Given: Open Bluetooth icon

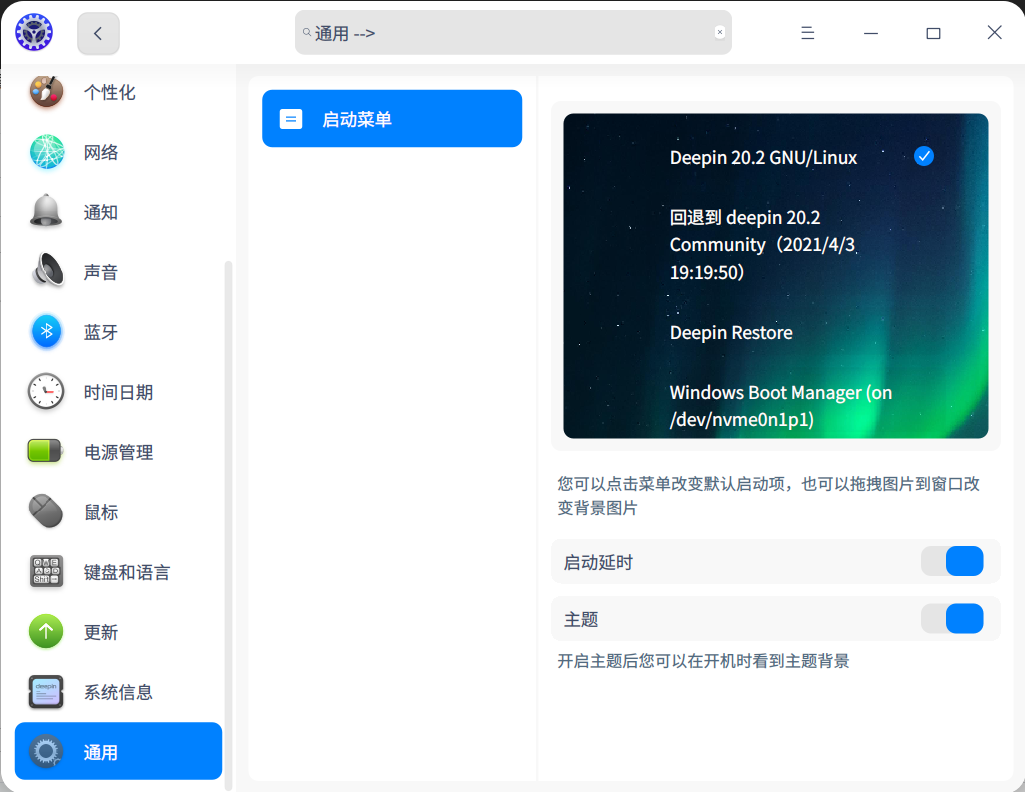Looking at the screenshot, I should (x=46, y=331).
